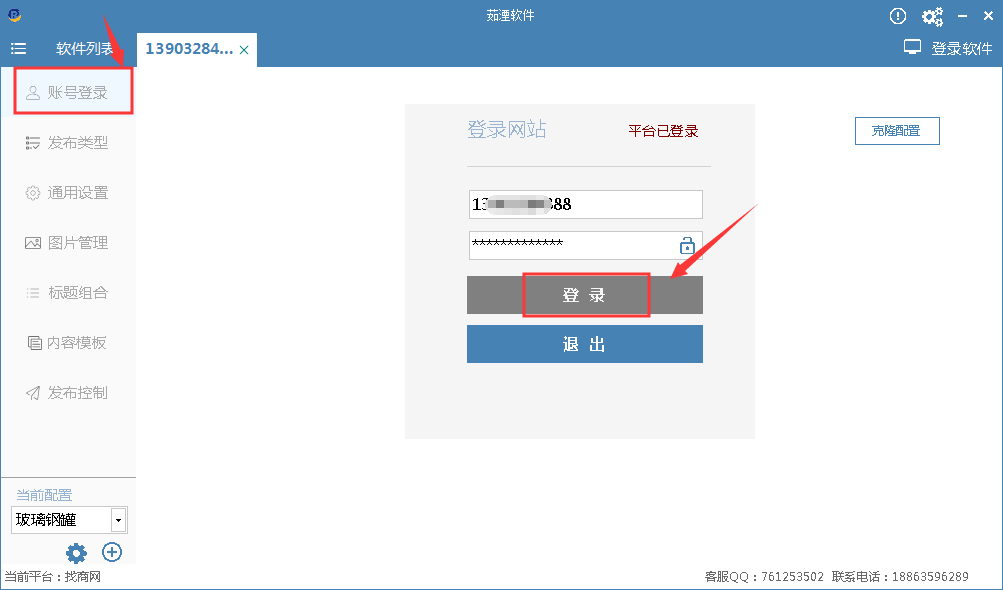Open 账号登录 in the sidebar

76,93
